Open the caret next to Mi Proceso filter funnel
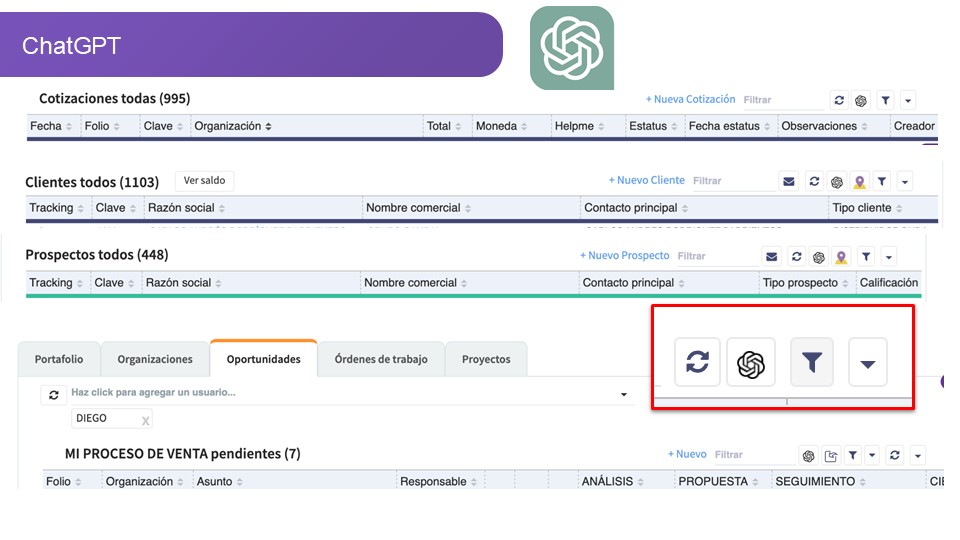The height and width of the screenshot is (540, 960). [x=872, y=455]
